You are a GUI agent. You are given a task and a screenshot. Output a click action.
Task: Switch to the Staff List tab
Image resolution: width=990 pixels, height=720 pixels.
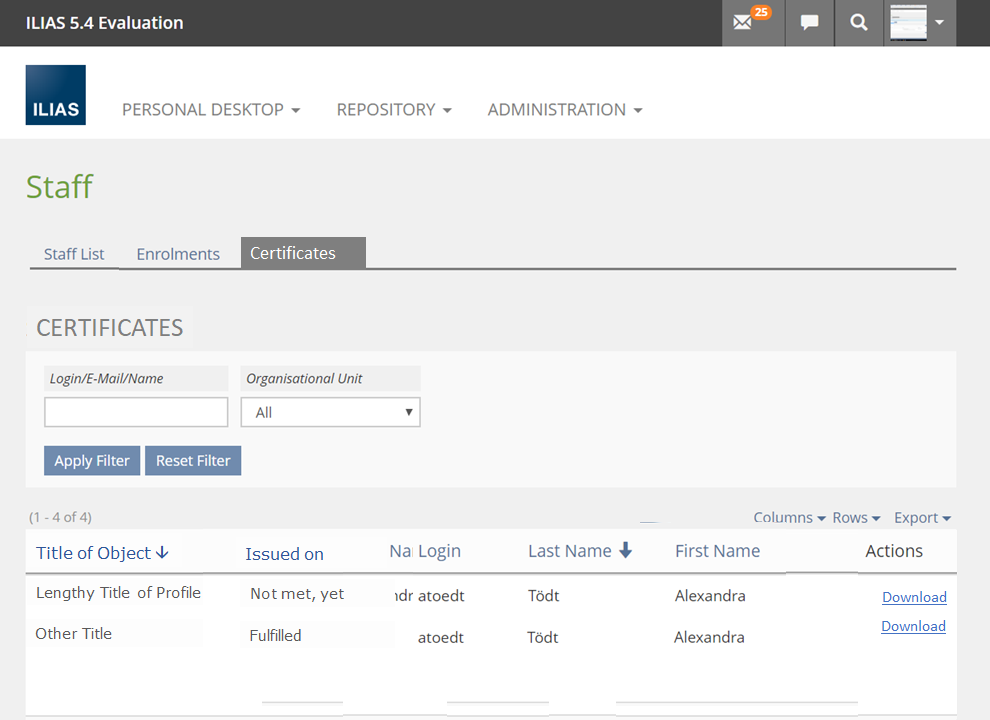point(74,254)
